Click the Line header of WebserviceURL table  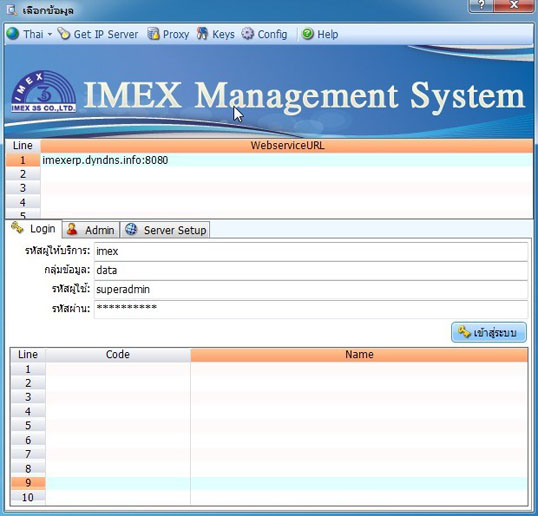[23, 145]
